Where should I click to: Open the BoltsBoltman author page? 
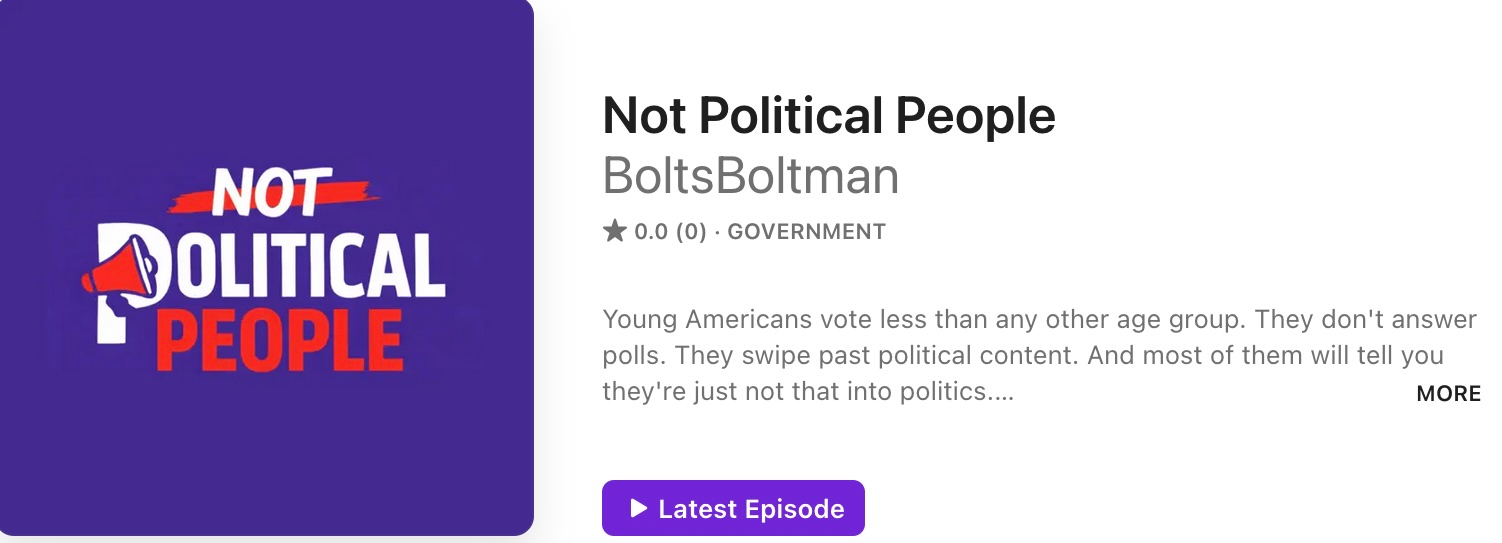pos(750,176)
